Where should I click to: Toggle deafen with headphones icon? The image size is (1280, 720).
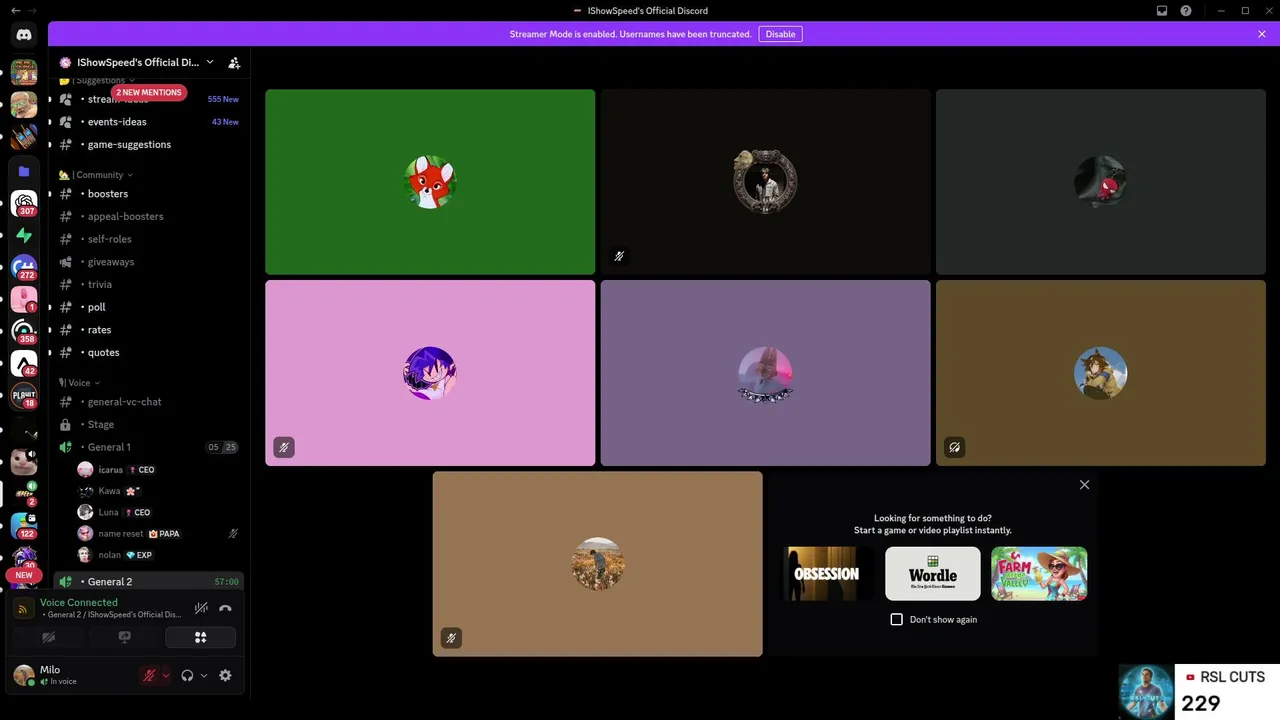coord(187,676)
